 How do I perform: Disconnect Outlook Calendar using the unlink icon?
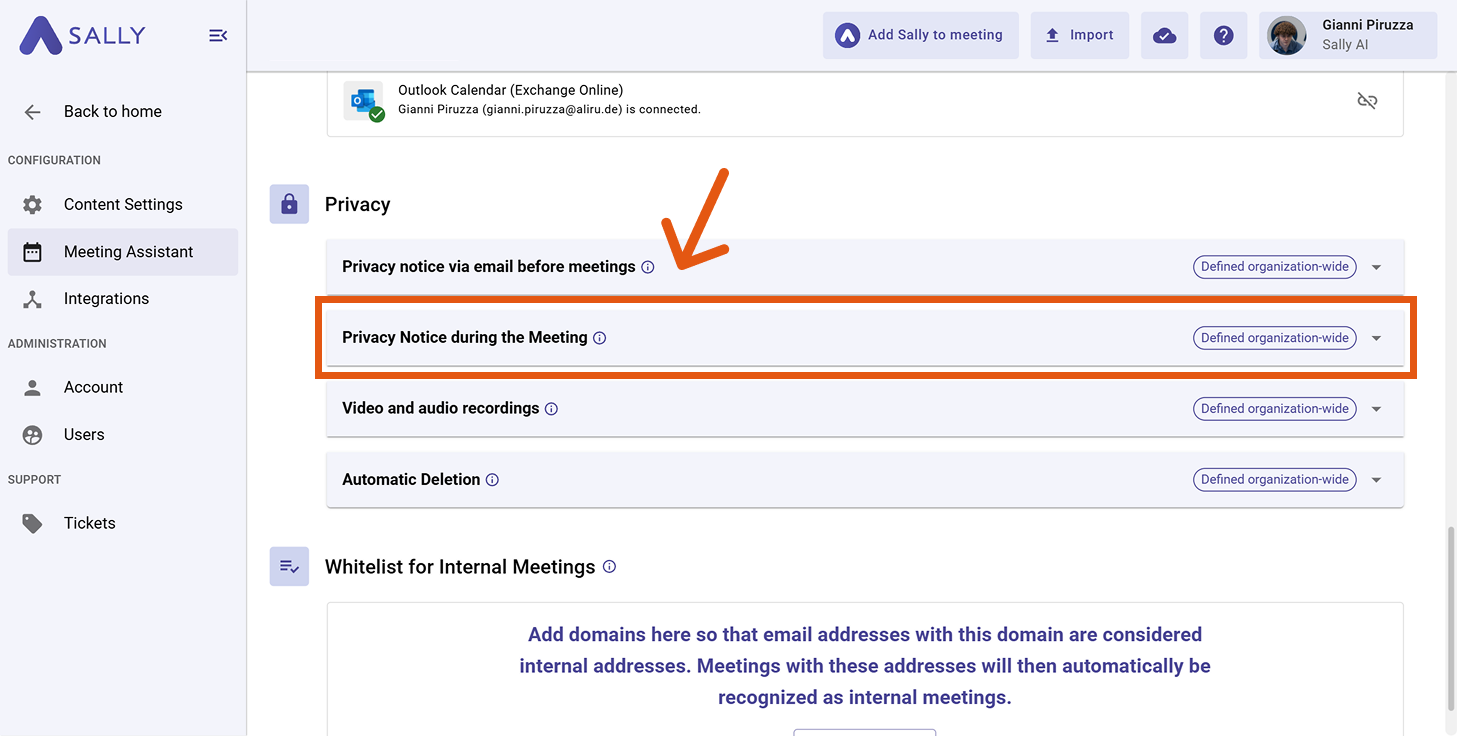pos(1367,100)
